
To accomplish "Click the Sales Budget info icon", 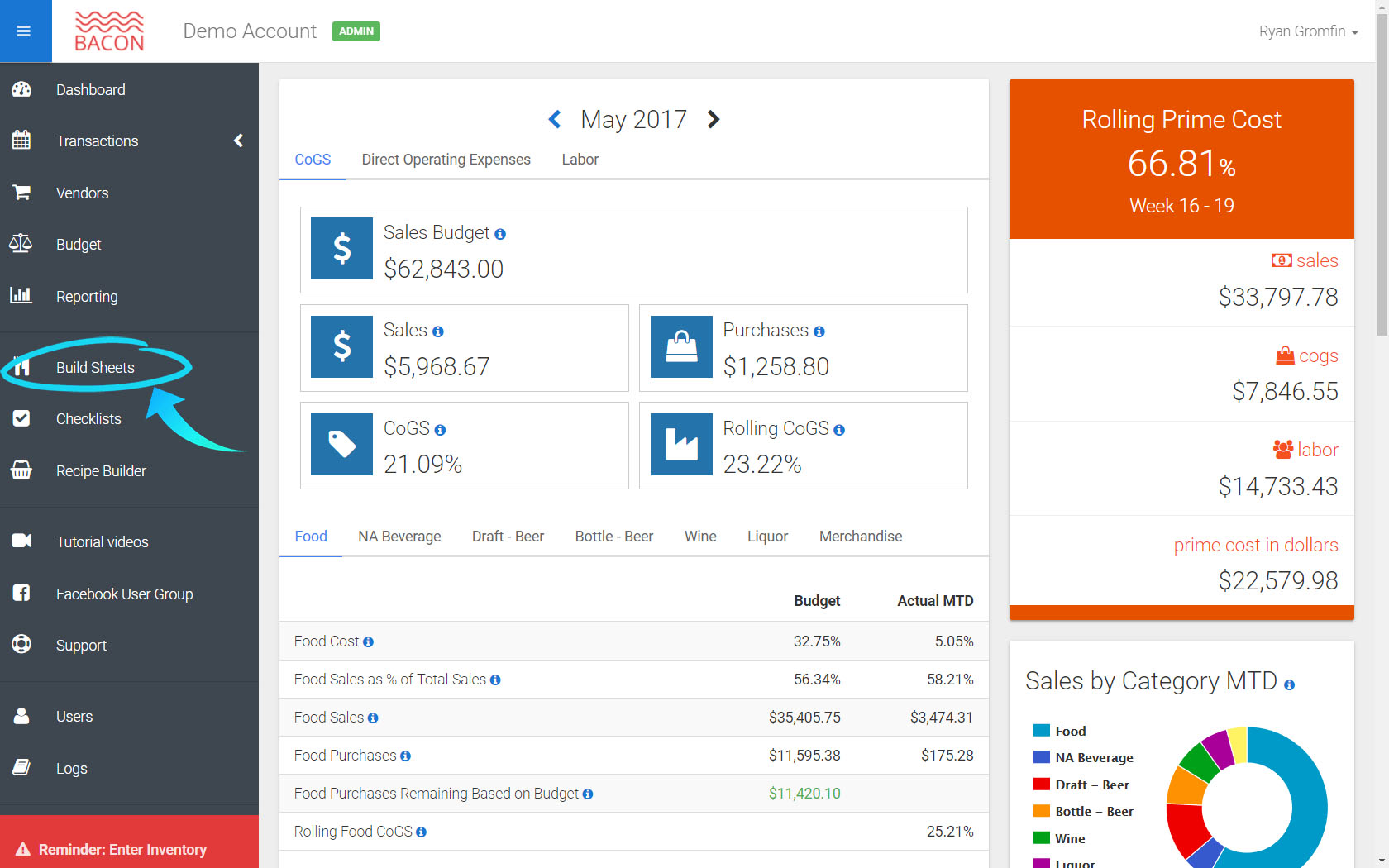I will click(500, 235).
